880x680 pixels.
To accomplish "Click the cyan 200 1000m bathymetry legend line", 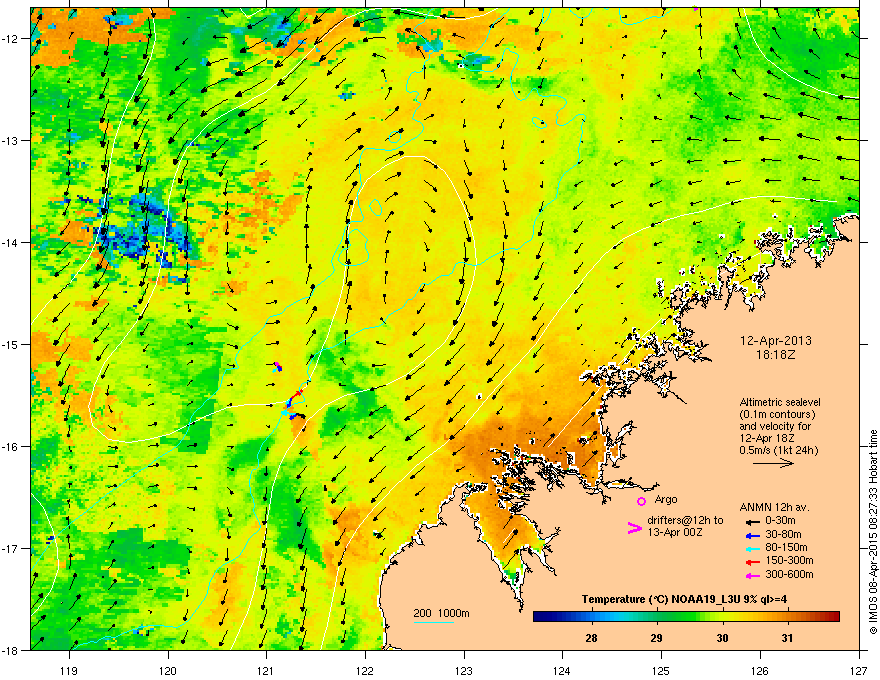I will [x=434, y=622].
